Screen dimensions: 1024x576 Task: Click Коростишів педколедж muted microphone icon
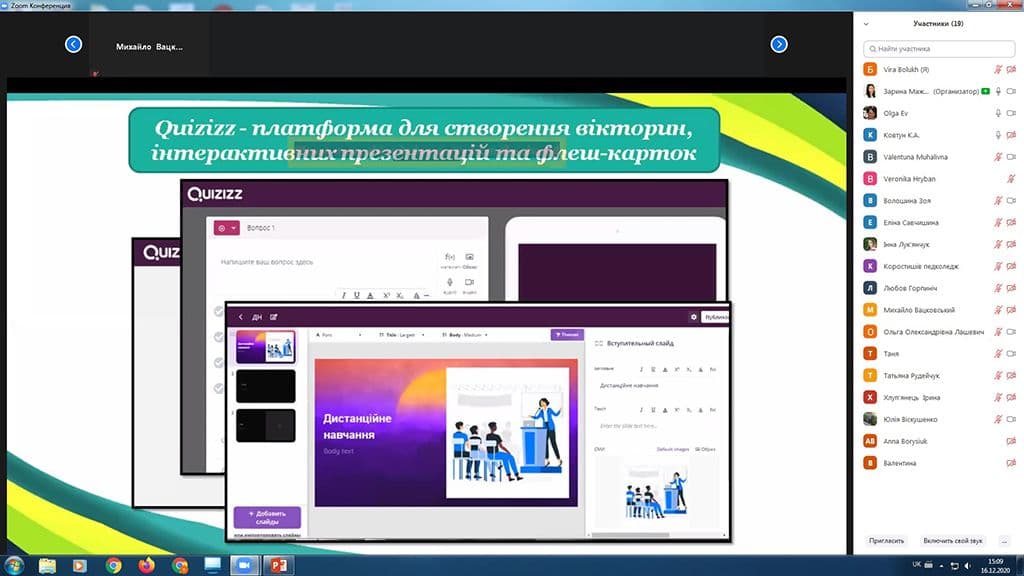click(998, 266)
